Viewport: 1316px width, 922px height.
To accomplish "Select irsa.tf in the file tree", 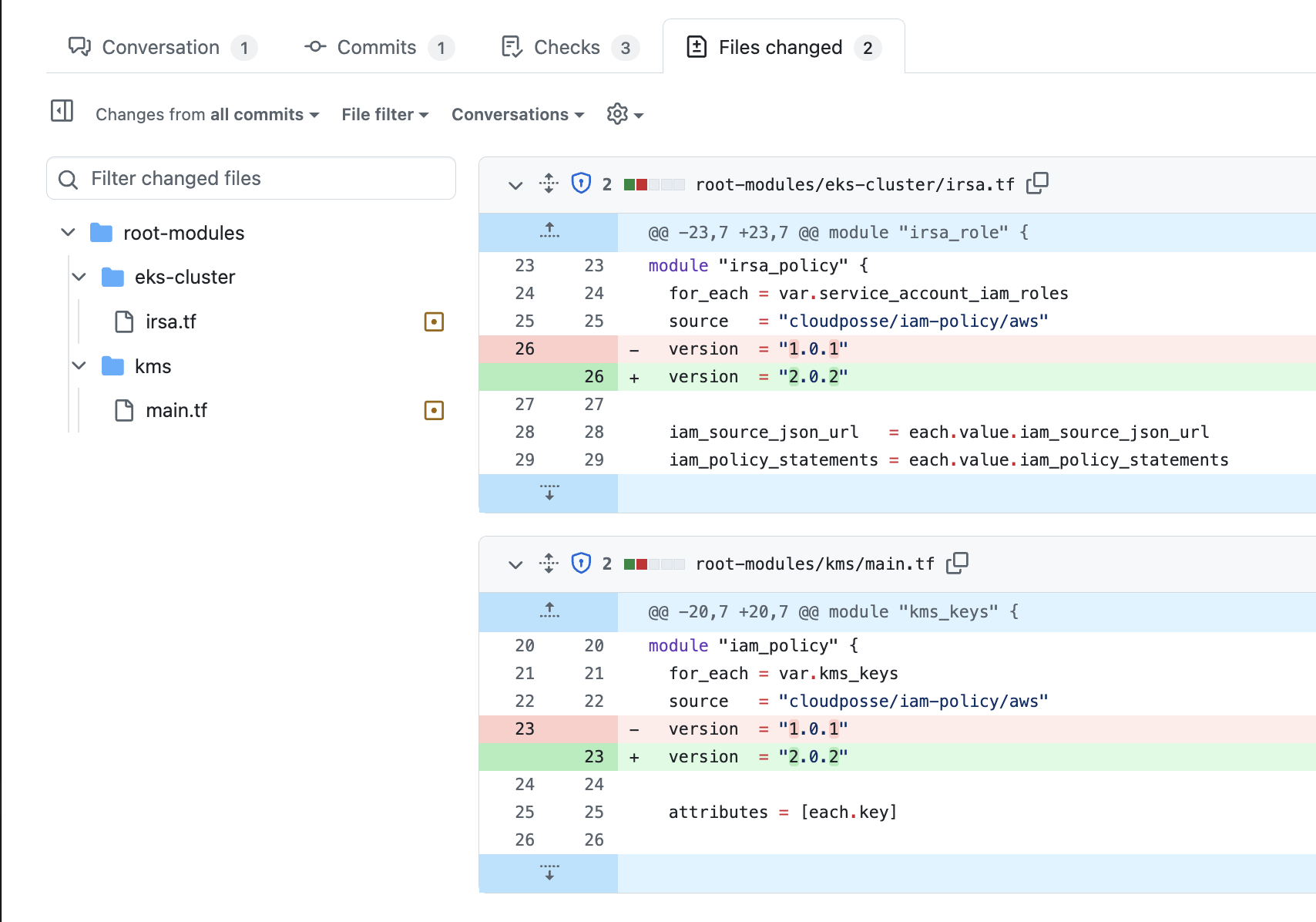I will point(171,321).
